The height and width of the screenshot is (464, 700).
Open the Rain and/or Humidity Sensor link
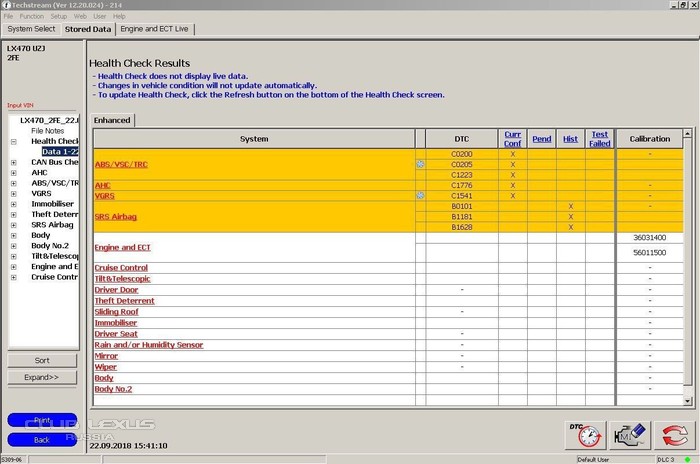click(x=149, y=345)
